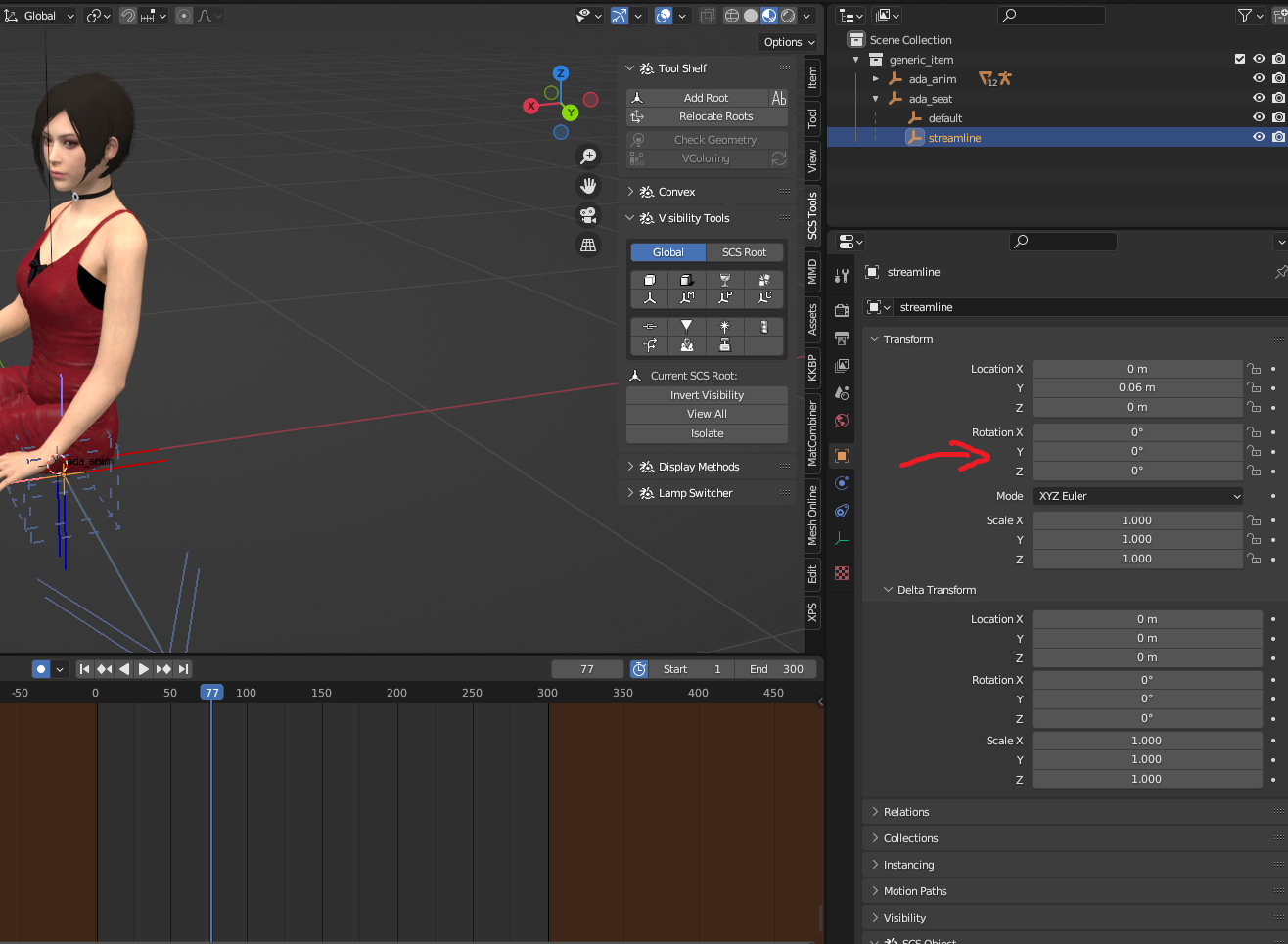Open the SCS Tools sidebar tab
This screenshot has height=944, width=1288.
812,215
